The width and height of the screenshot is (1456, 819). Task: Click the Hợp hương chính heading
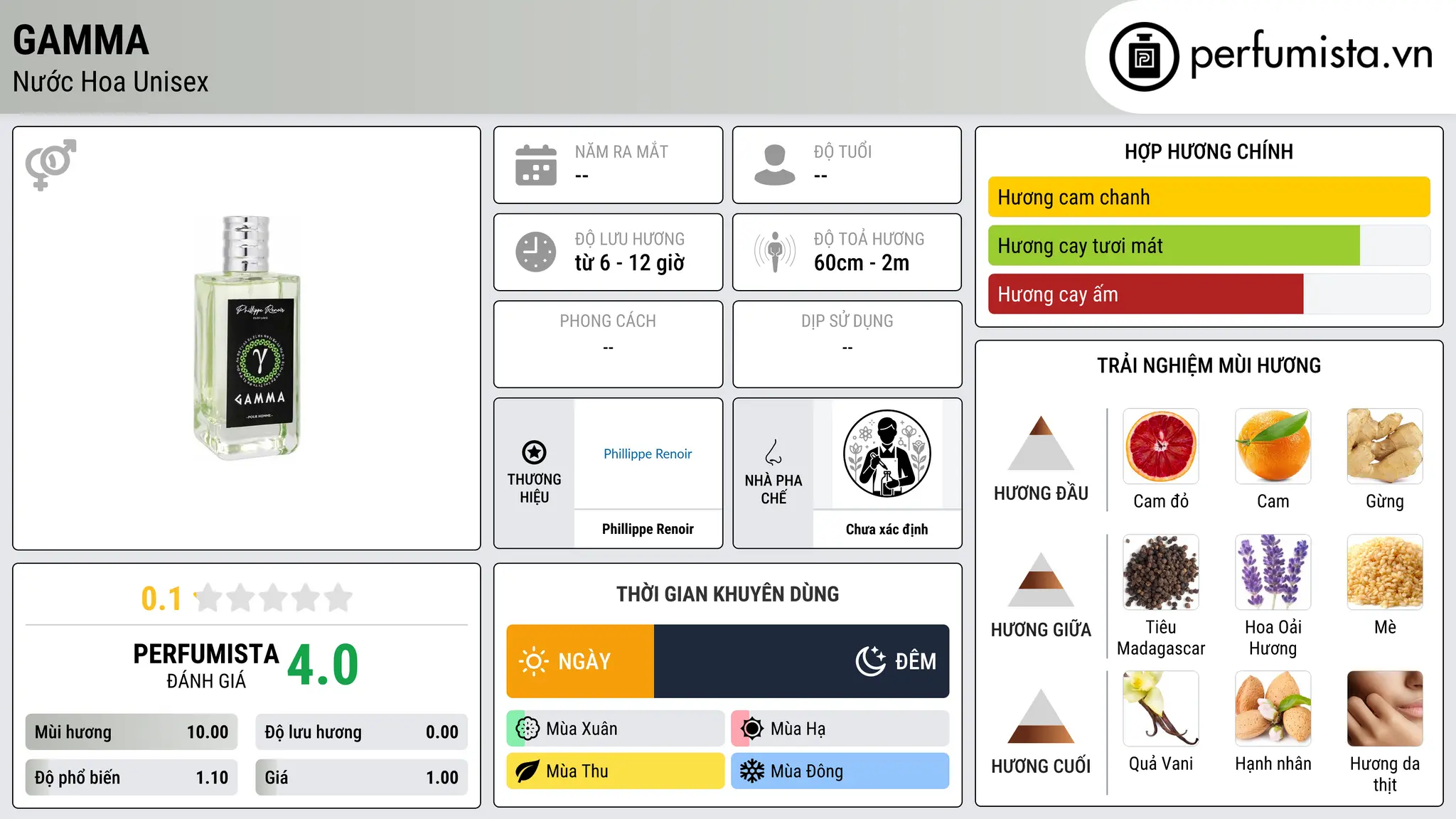(x=1209, y=151)
